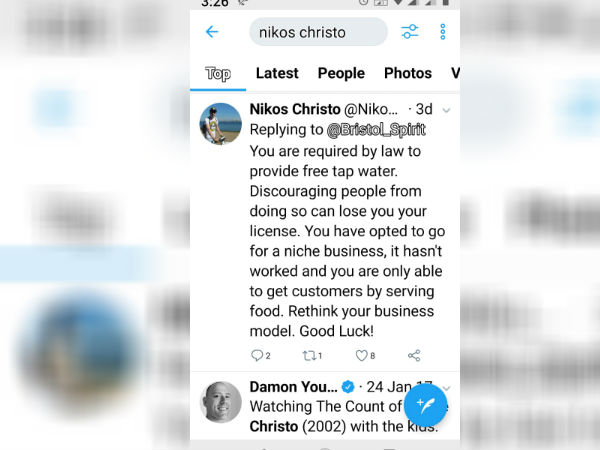Screen dimensions: 600x450
Task: Compose a new tweet with floating button
Action: (426, 405)
